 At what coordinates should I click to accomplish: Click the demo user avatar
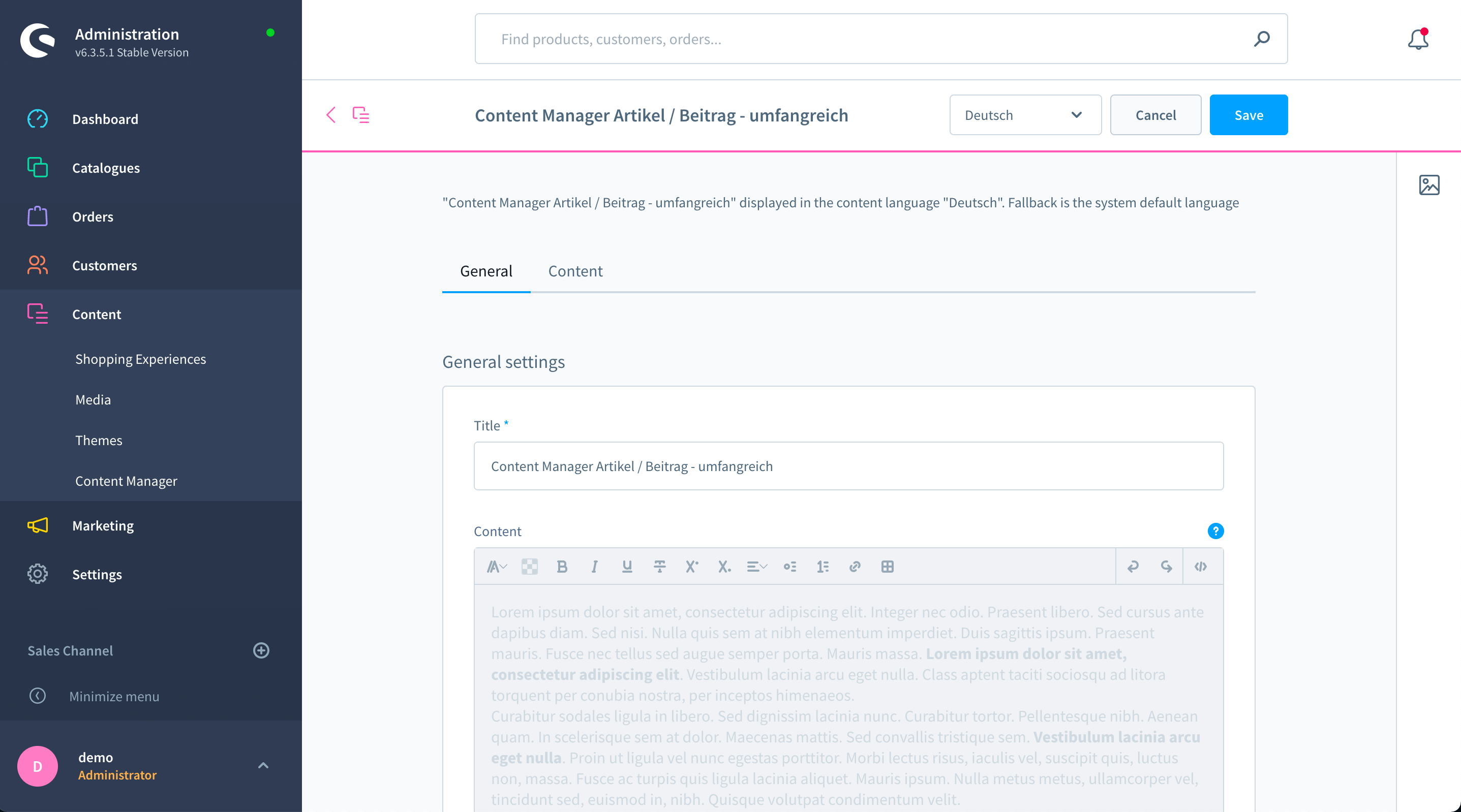pos(38,766)
